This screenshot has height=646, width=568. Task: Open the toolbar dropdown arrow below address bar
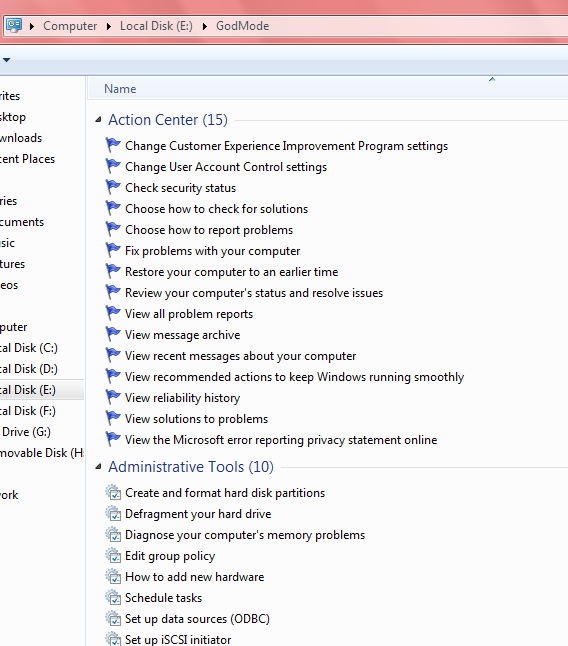(x=6, y=60)
